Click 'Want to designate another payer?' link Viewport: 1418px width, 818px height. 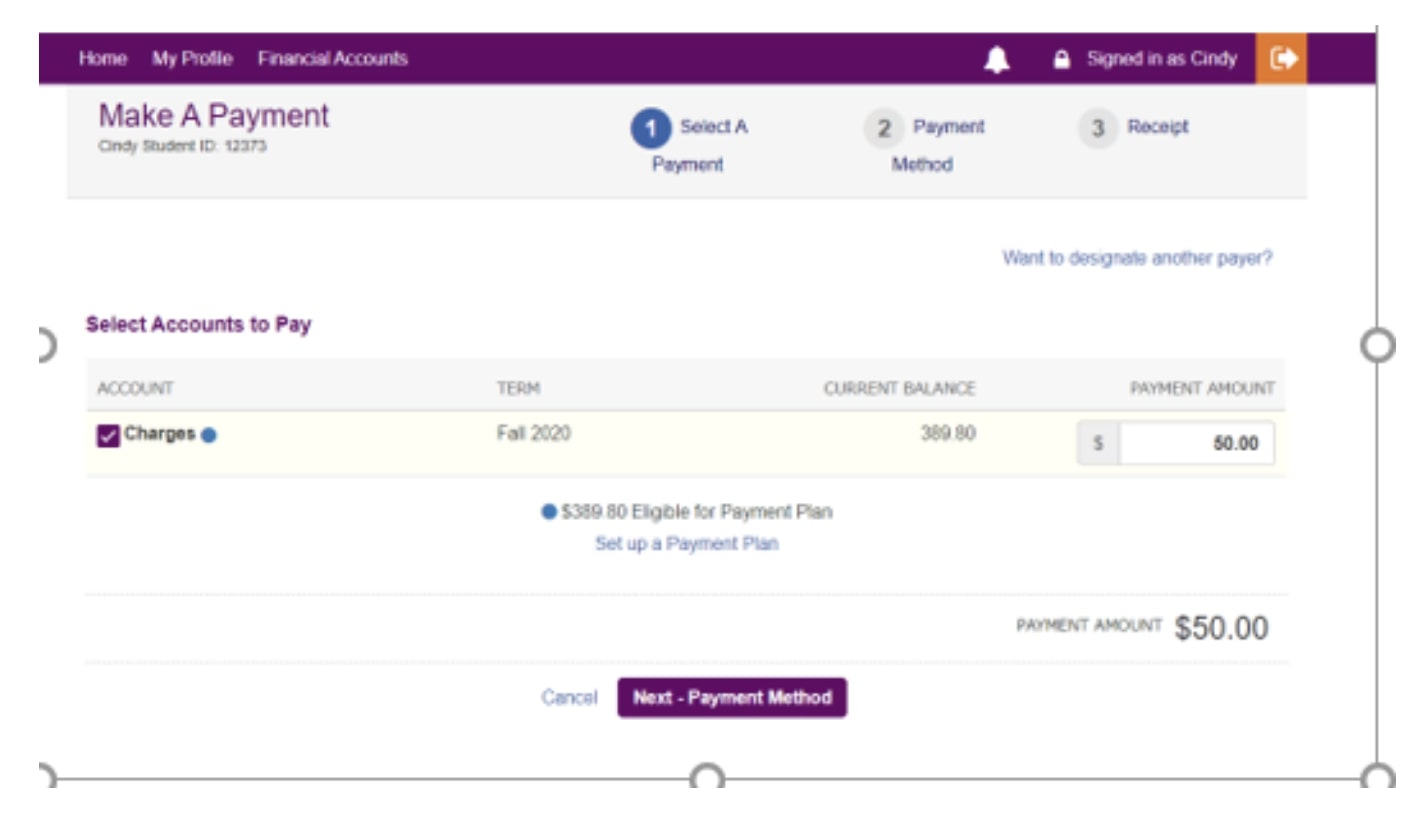click(x=1137, y=258)
